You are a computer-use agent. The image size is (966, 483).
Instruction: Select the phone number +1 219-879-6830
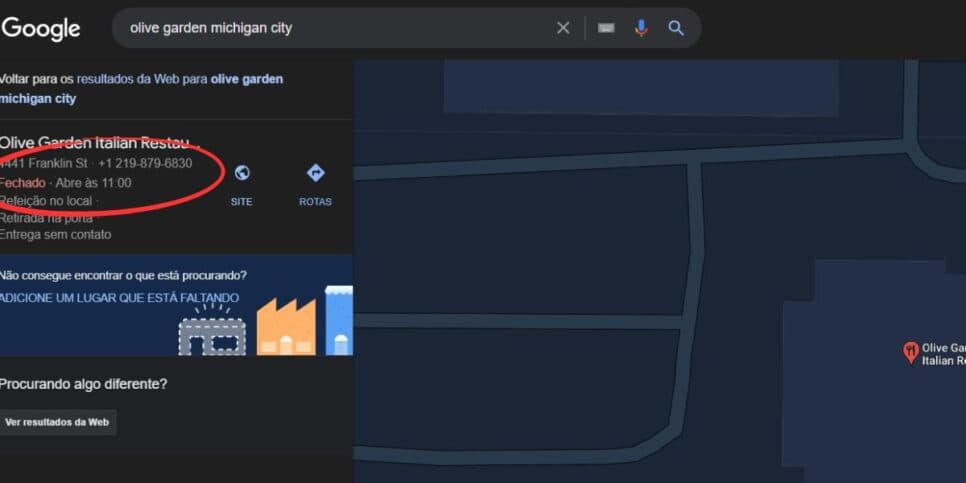tap(145, 164)
